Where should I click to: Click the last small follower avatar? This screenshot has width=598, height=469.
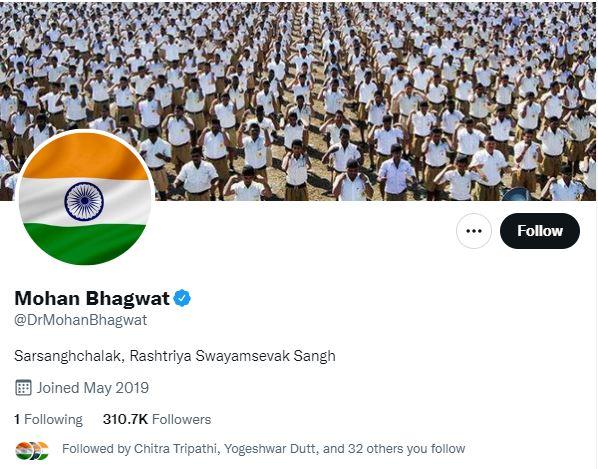pos(42,451)
